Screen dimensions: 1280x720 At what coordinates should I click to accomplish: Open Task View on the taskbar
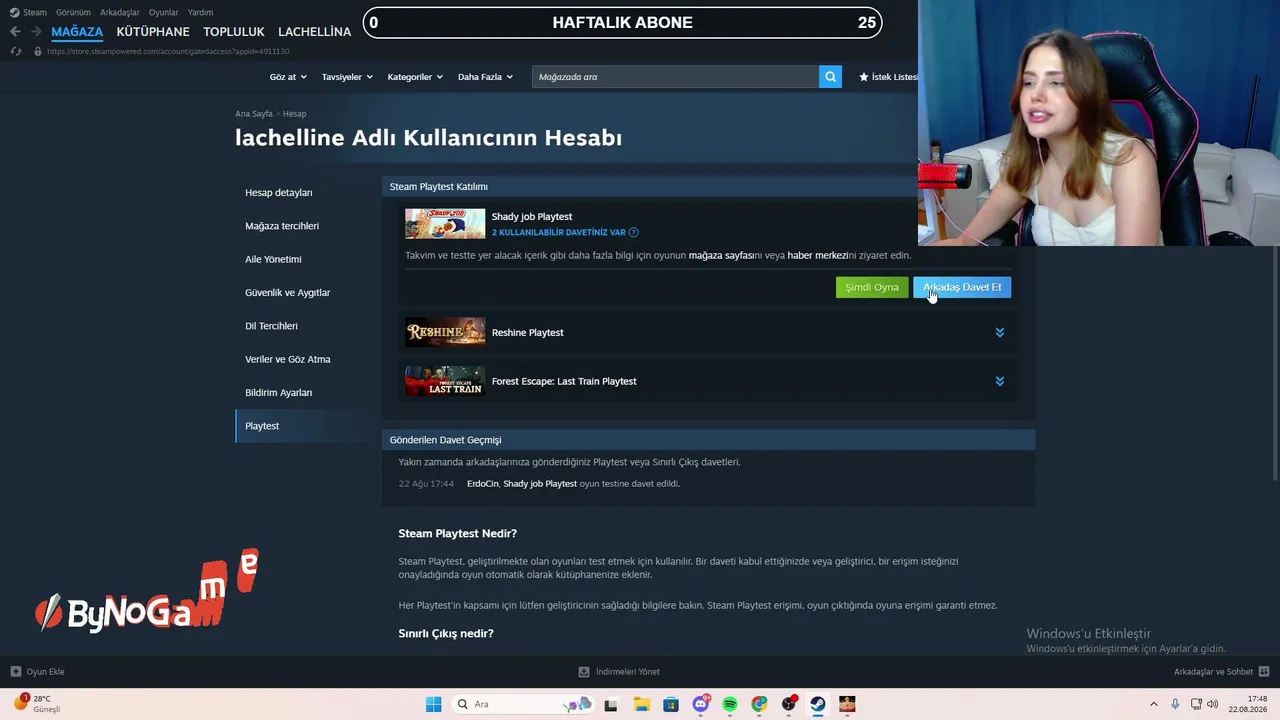tap(611, 704)
